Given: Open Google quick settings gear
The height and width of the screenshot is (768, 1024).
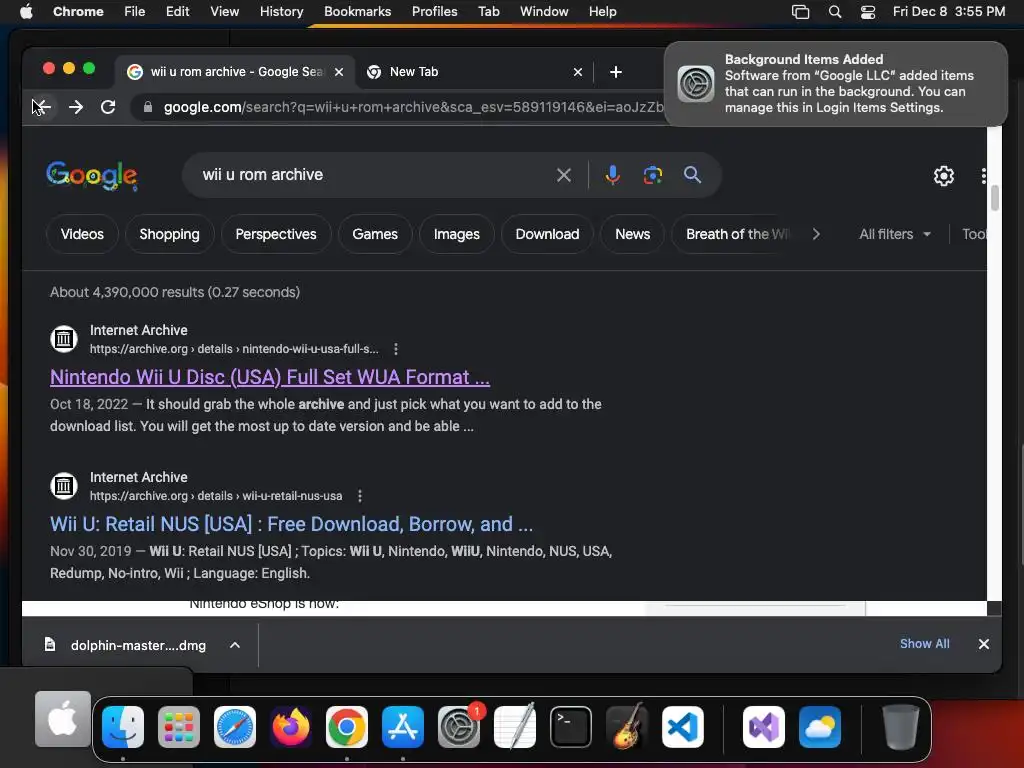Looking at the screenshot, I should tap(944, 176).
